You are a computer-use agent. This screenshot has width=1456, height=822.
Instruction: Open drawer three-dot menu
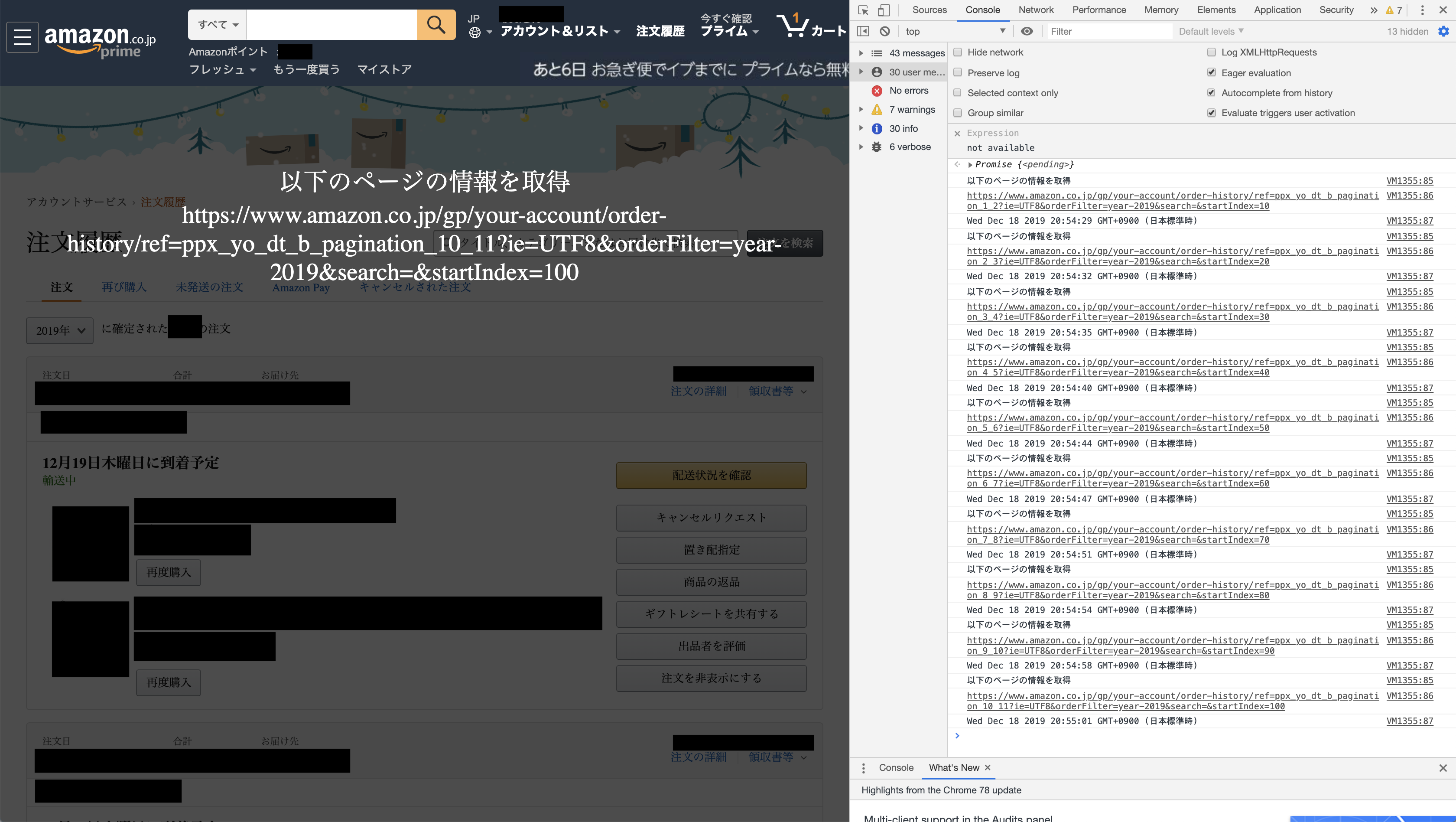[863, 768]
